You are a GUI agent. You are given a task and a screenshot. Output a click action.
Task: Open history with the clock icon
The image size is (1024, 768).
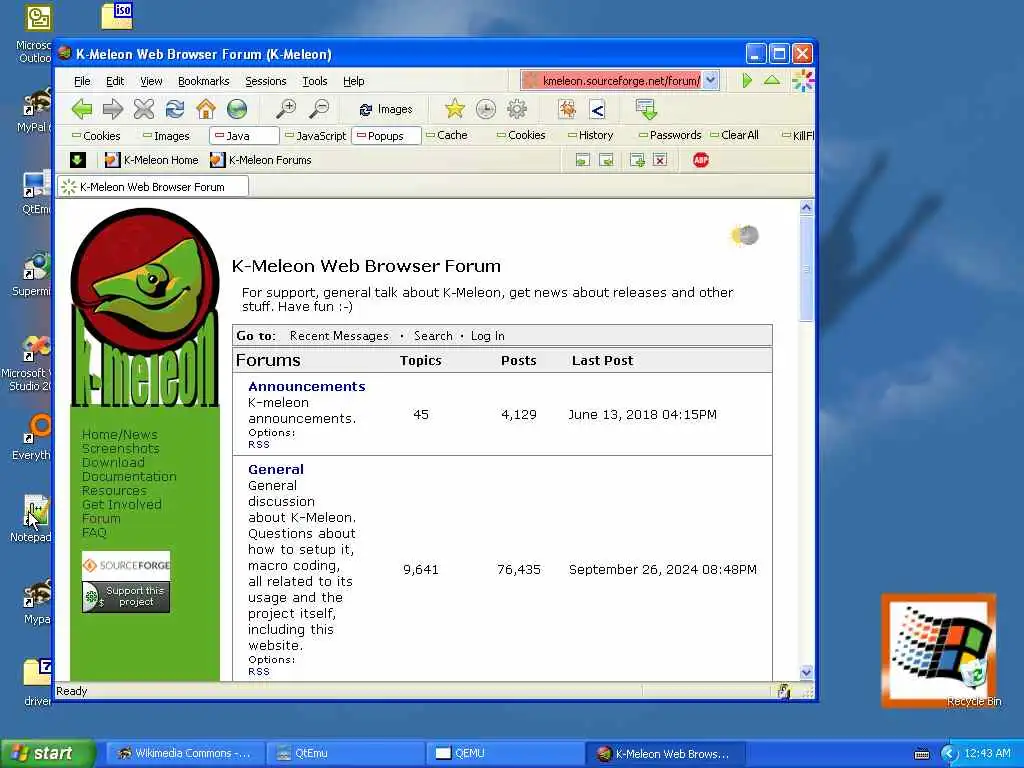tap(486, 109)
